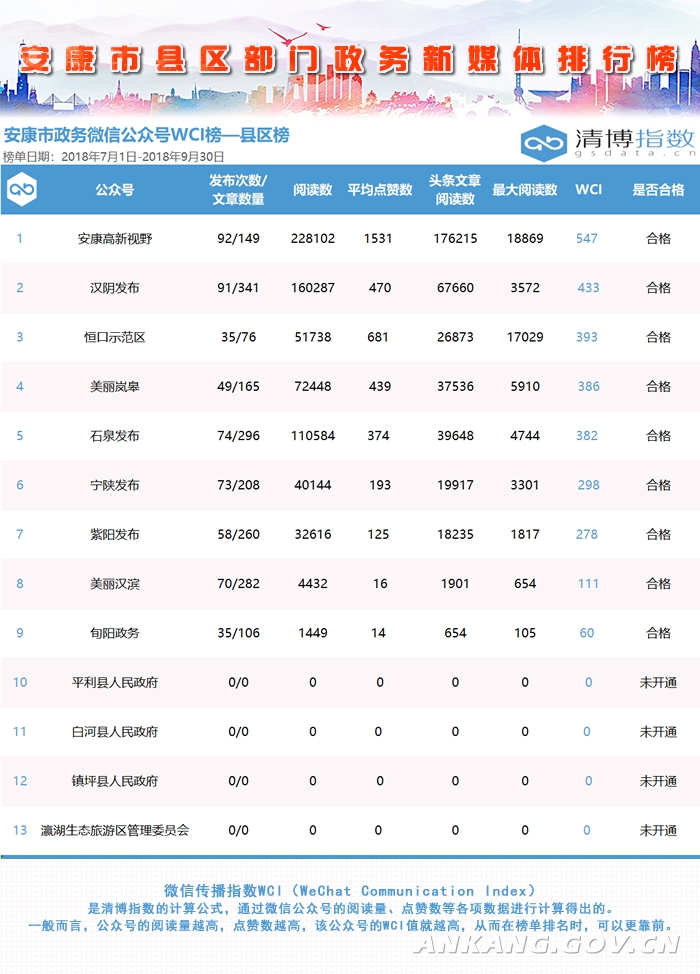Image resolution: width=700 pixels, height=974 pixels.
Task: Click WCI value 298
Action: (588, 485)
